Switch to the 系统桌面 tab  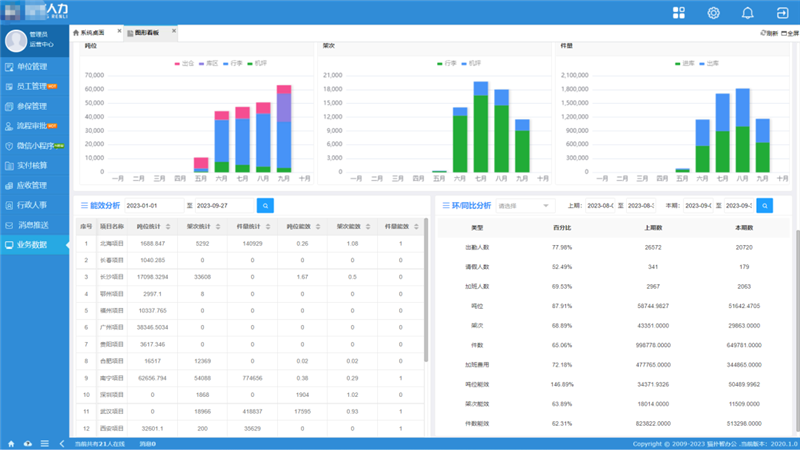click(x=96, y=33)
